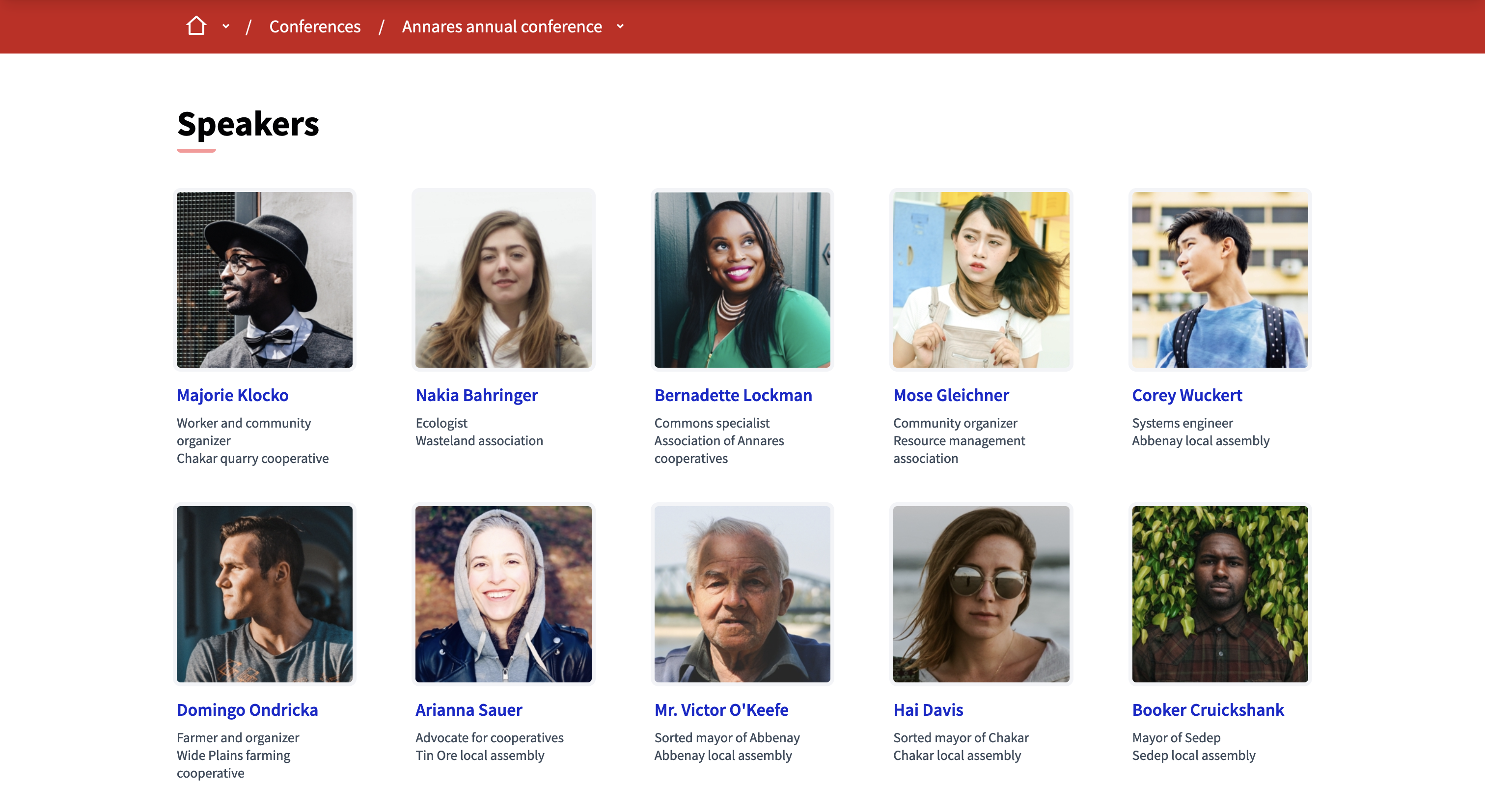Open Majorie Klocko's speaker profile
The height and width of the screenshot is (812, 1485).
[x=232, y=395]
